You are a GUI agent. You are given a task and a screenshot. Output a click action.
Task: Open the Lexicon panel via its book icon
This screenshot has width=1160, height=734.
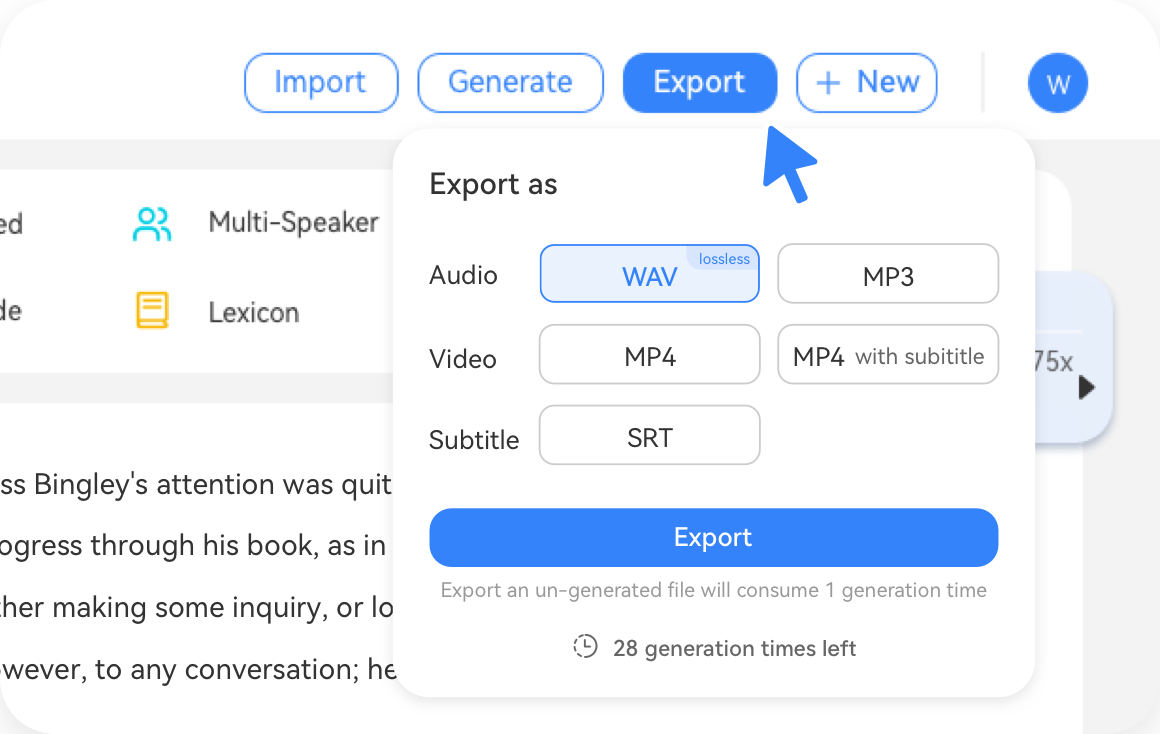(x=152, y=312)
